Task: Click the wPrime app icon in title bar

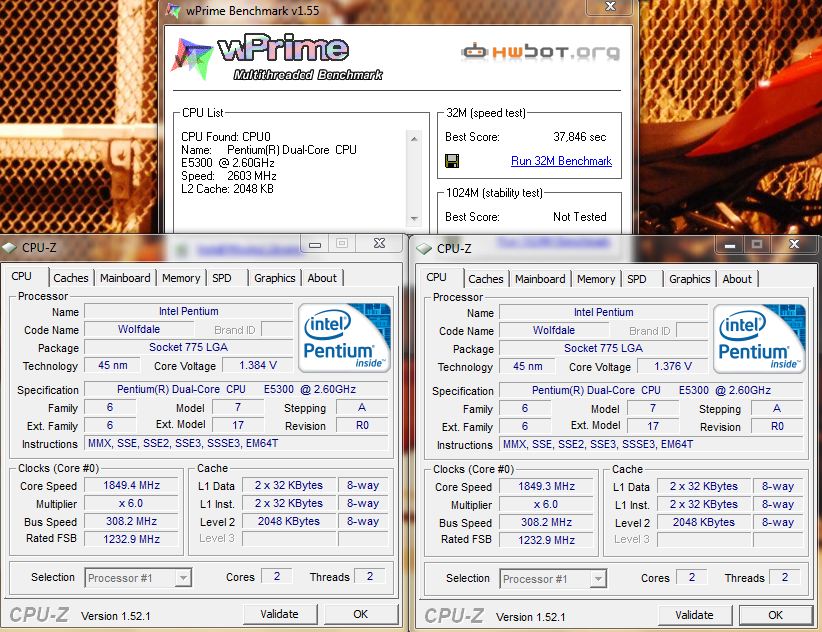Action: [173, 10]
